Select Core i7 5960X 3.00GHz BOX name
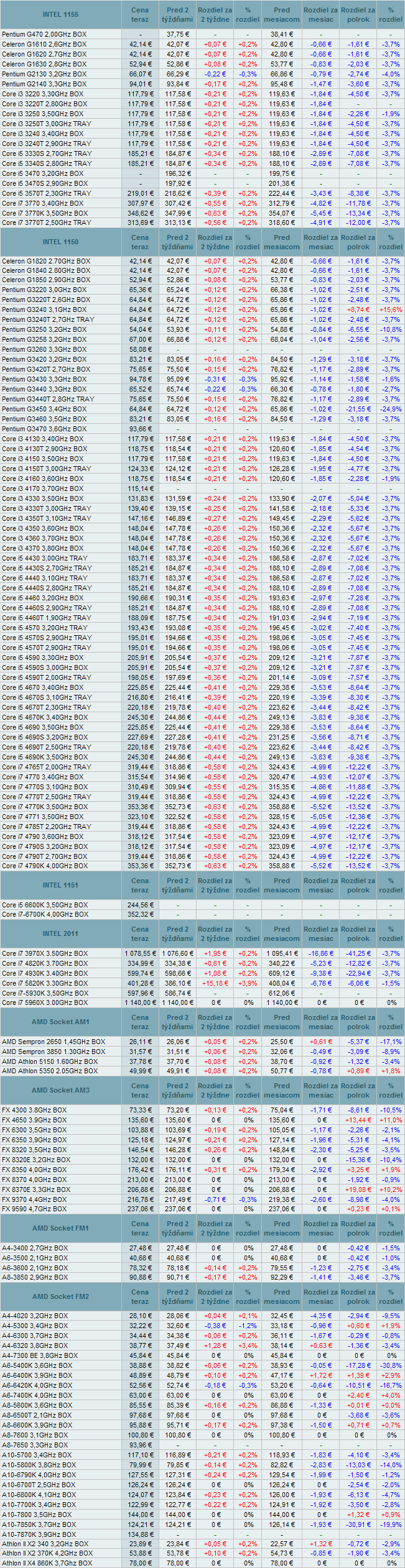405x1568 pixels. tap(45, 1002)
